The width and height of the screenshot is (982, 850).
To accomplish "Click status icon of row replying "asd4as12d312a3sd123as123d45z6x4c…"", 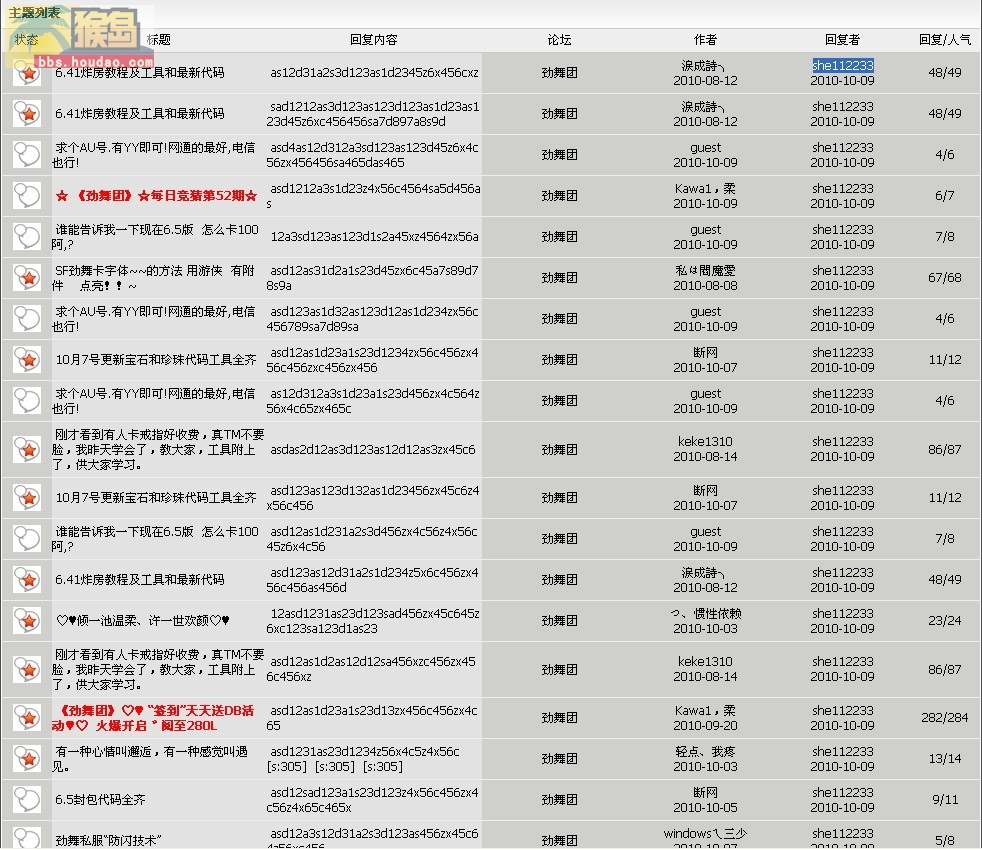I will click(27, 155).
